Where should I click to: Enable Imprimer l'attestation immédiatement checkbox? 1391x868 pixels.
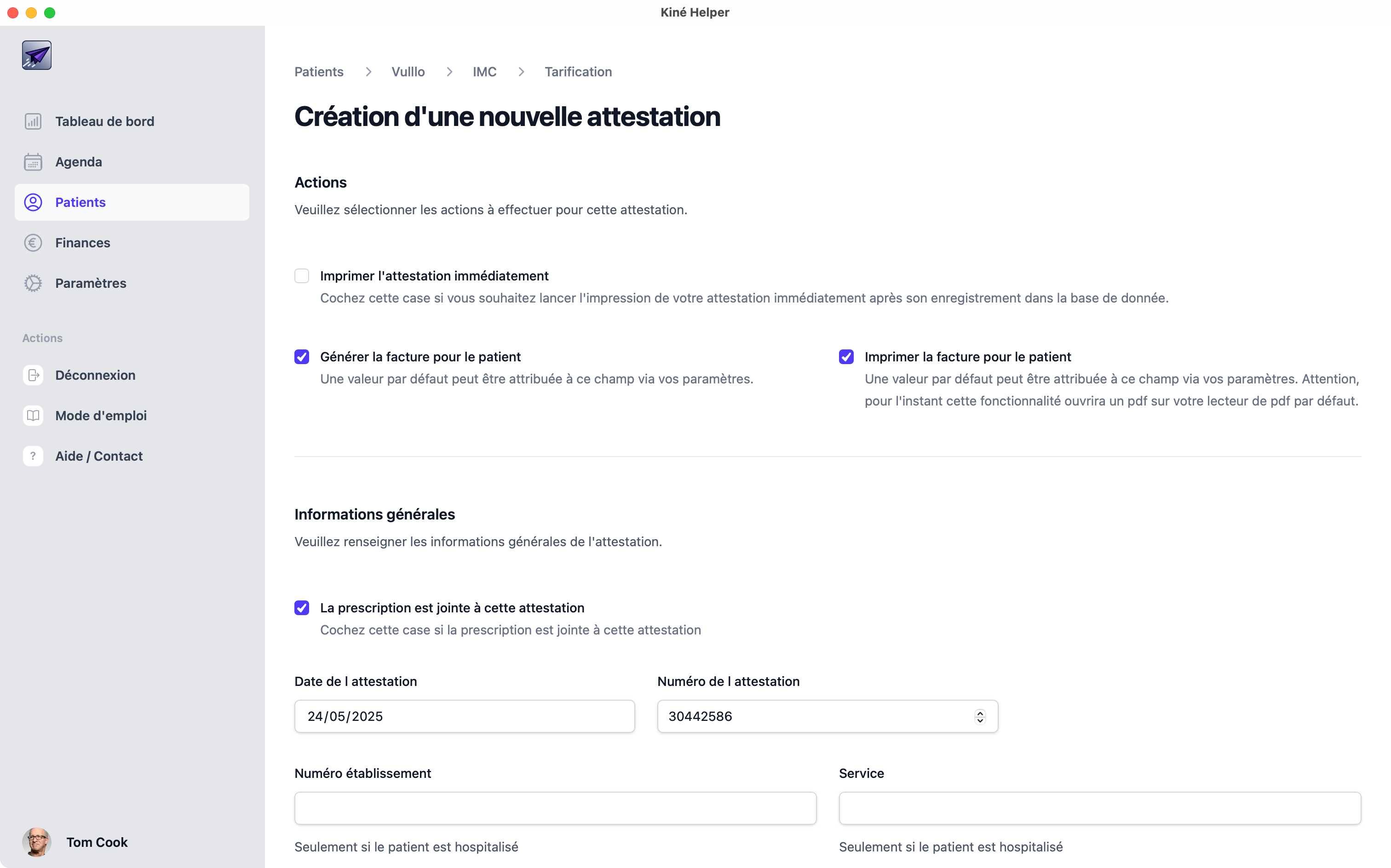click(302, 276)
